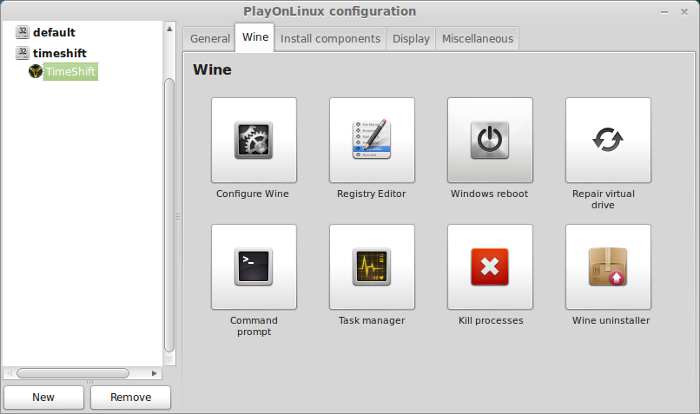This screenshot has width=700, height=414.
Task: Select the timeshift virtual drive
Action: [x=59, y=53]
